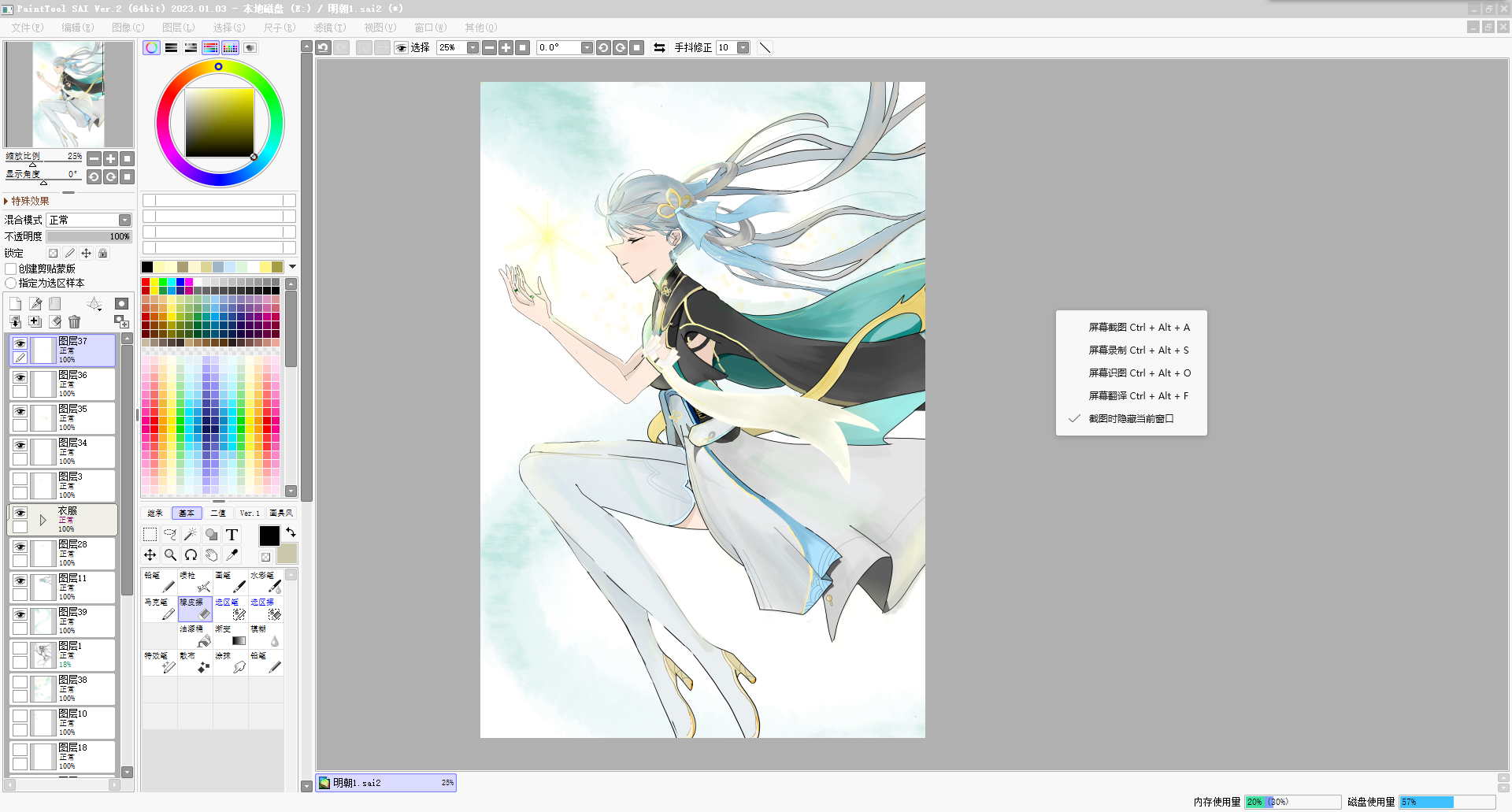
Task: Swap foreground and background colors
Action: point(291,532)
